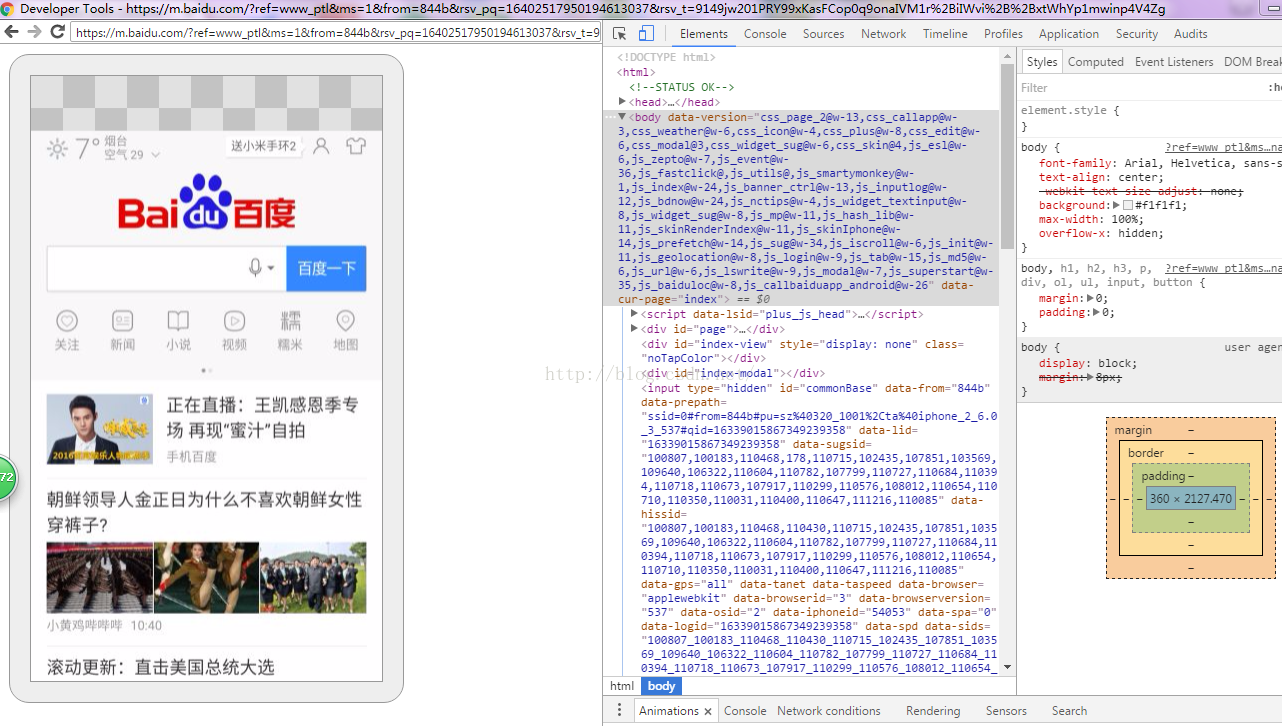
Task: Switch to the Elements tab
Action: coord(703,33)
